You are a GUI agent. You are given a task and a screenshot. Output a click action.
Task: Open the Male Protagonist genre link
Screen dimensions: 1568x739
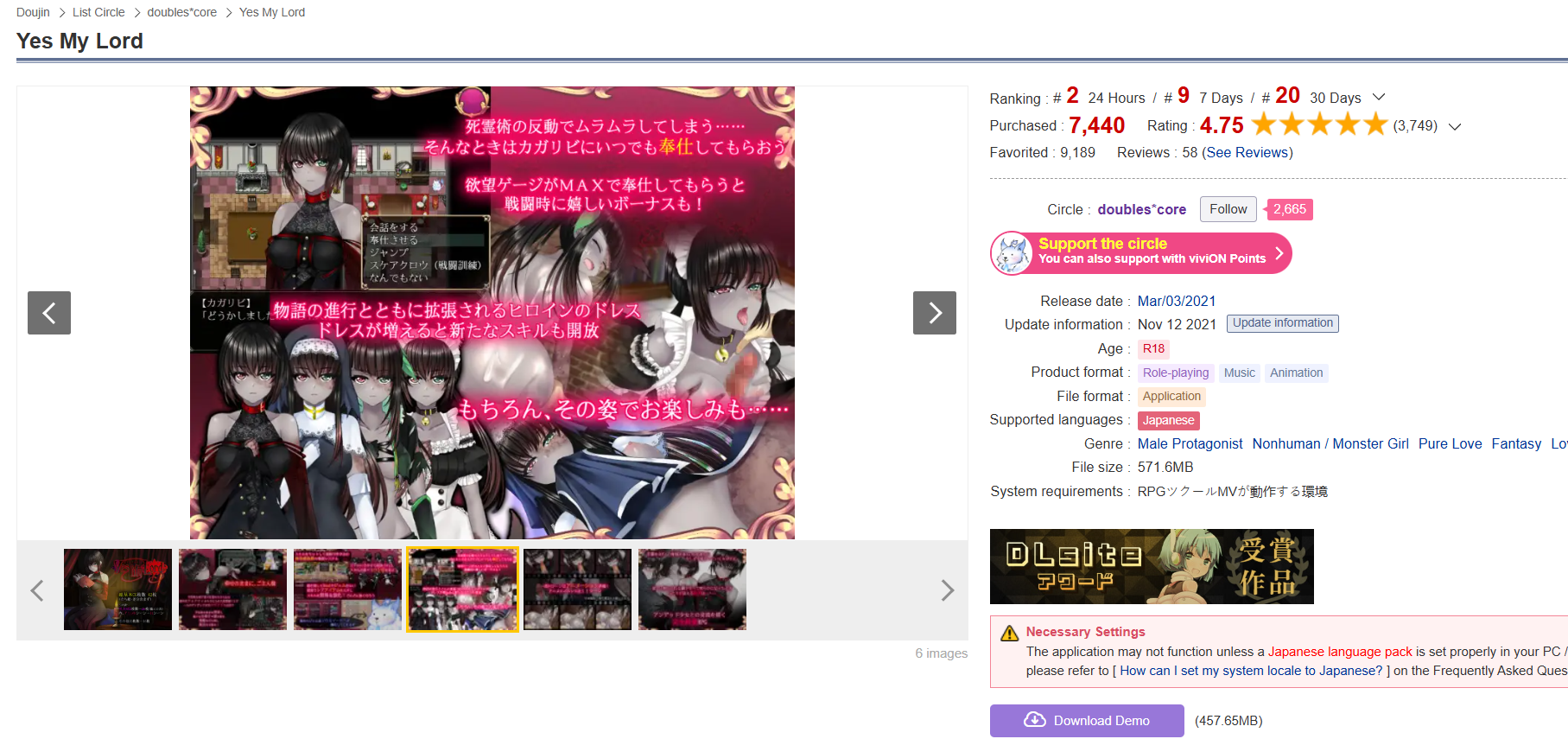pyautogui.click(x=1190, y=444)
